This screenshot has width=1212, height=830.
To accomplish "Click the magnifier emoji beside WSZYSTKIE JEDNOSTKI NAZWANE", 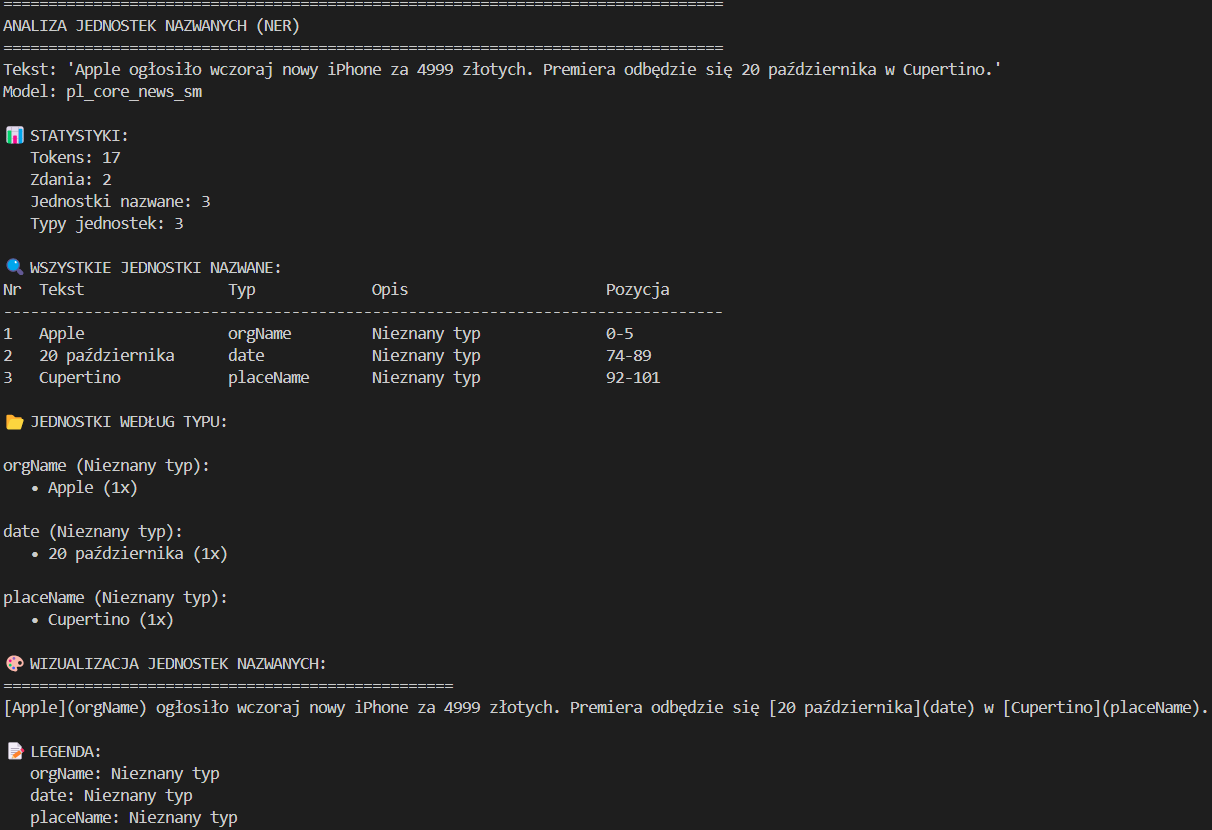I will pos(14,267).
